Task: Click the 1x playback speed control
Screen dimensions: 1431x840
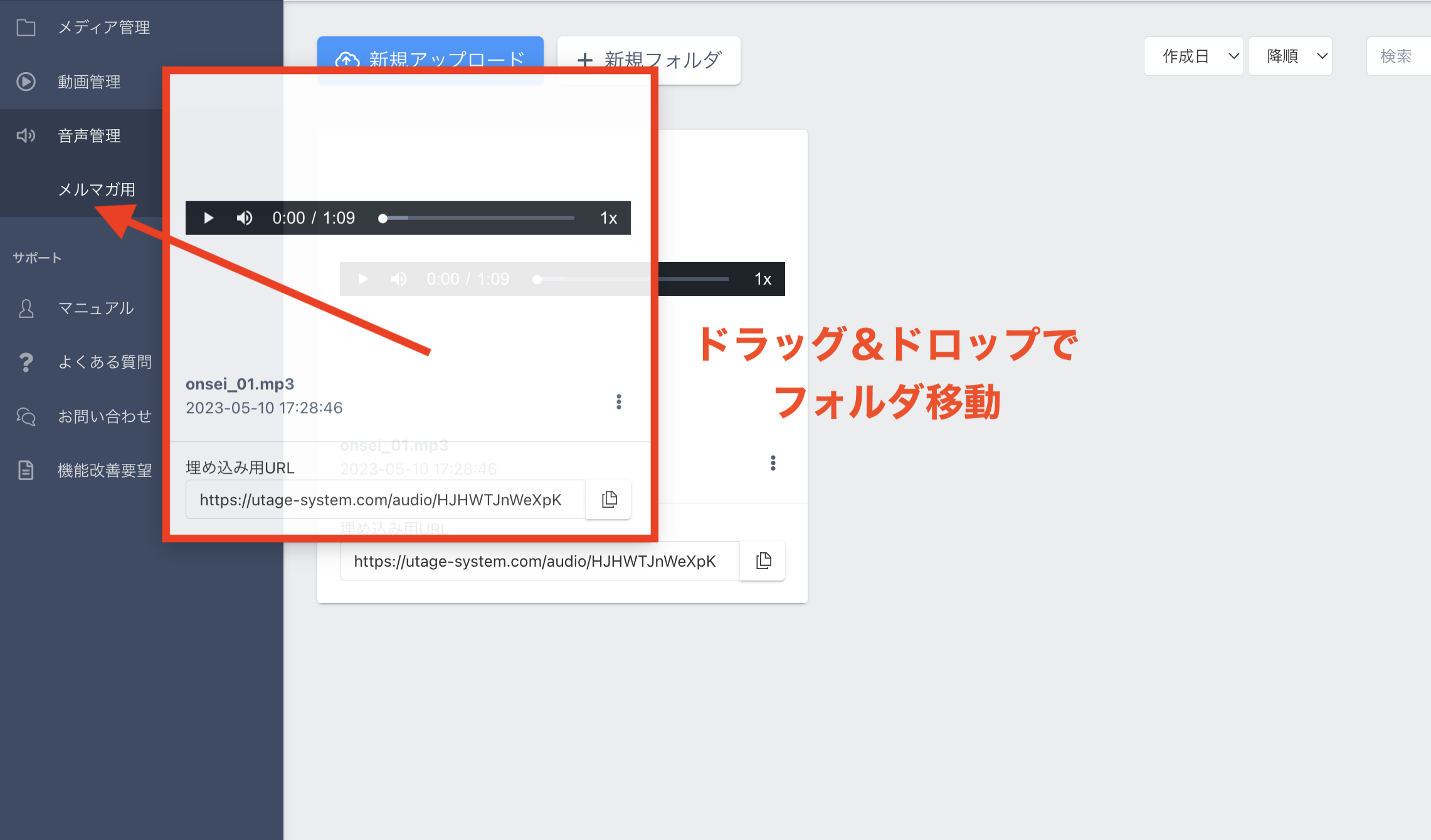Action: point(608,218)
